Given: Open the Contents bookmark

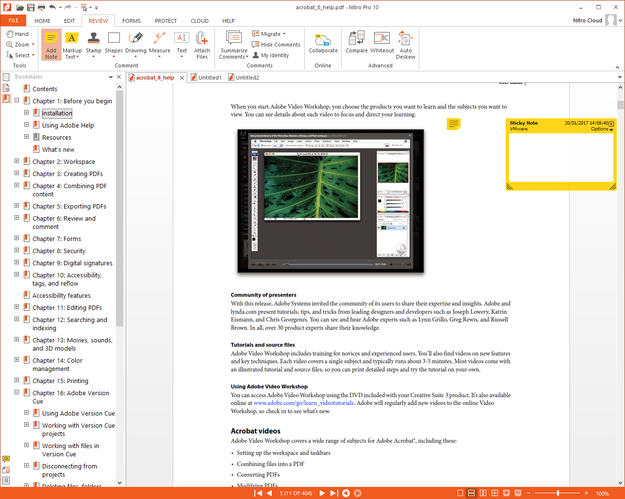Looking at the screenshot, I should point(45,89).
